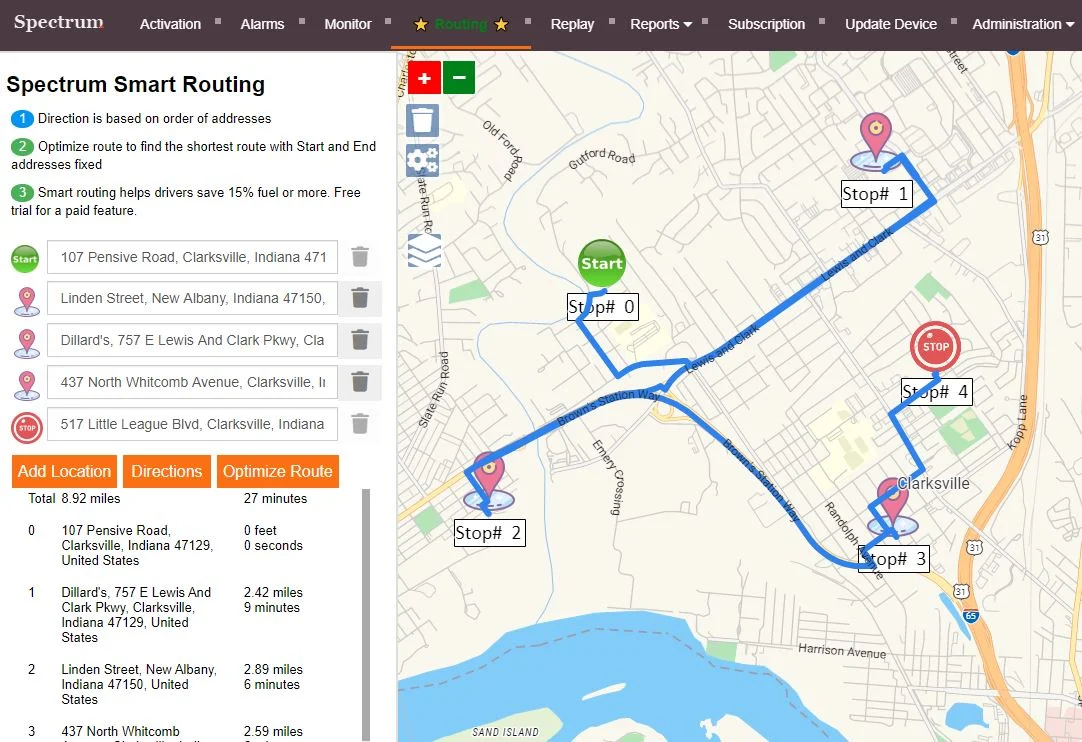Remove the Dillard's address entry
The image size is (1082, 742).
click(361, 340)
